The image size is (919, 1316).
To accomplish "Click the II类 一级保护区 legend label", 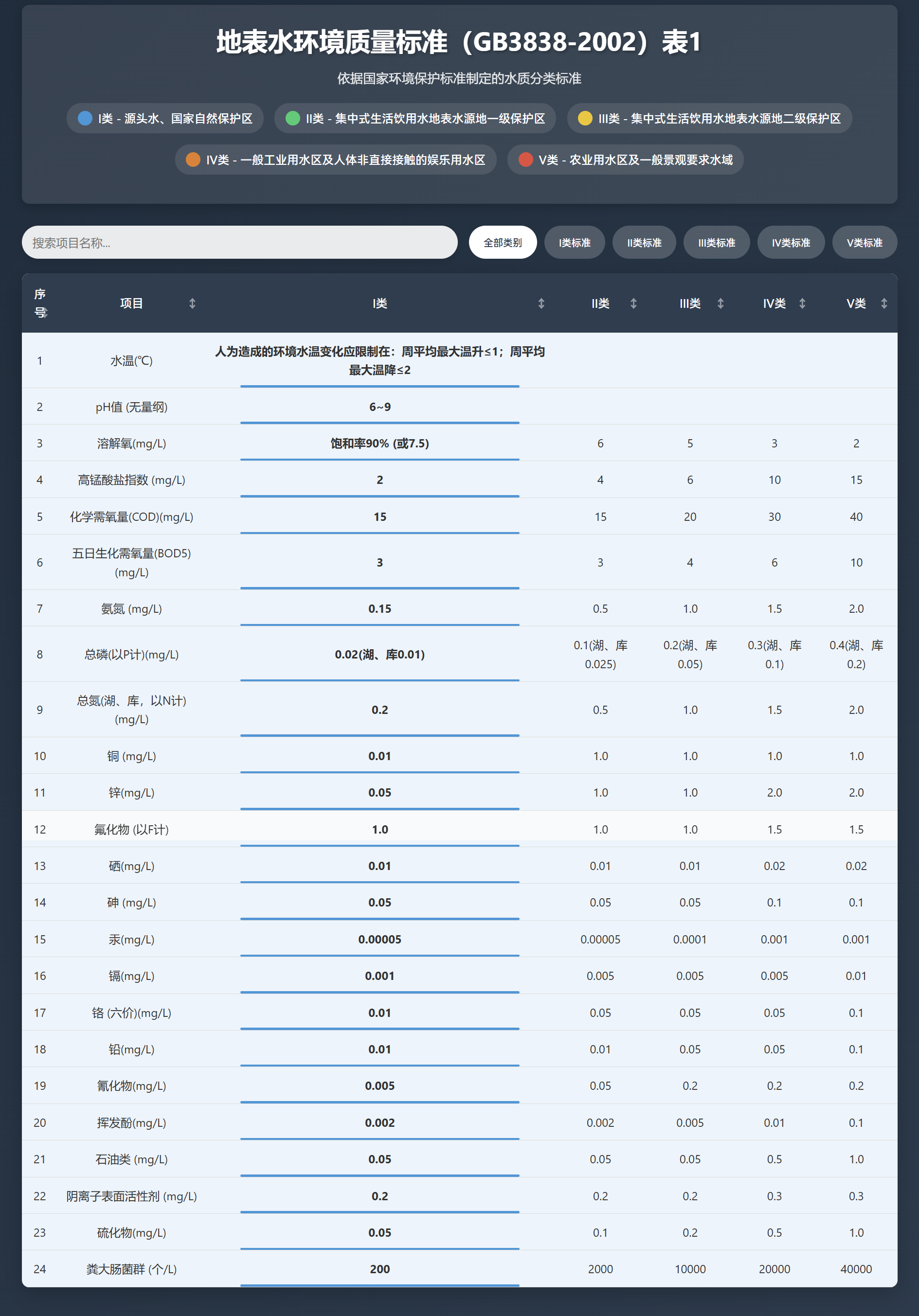I will coord(425,119).
